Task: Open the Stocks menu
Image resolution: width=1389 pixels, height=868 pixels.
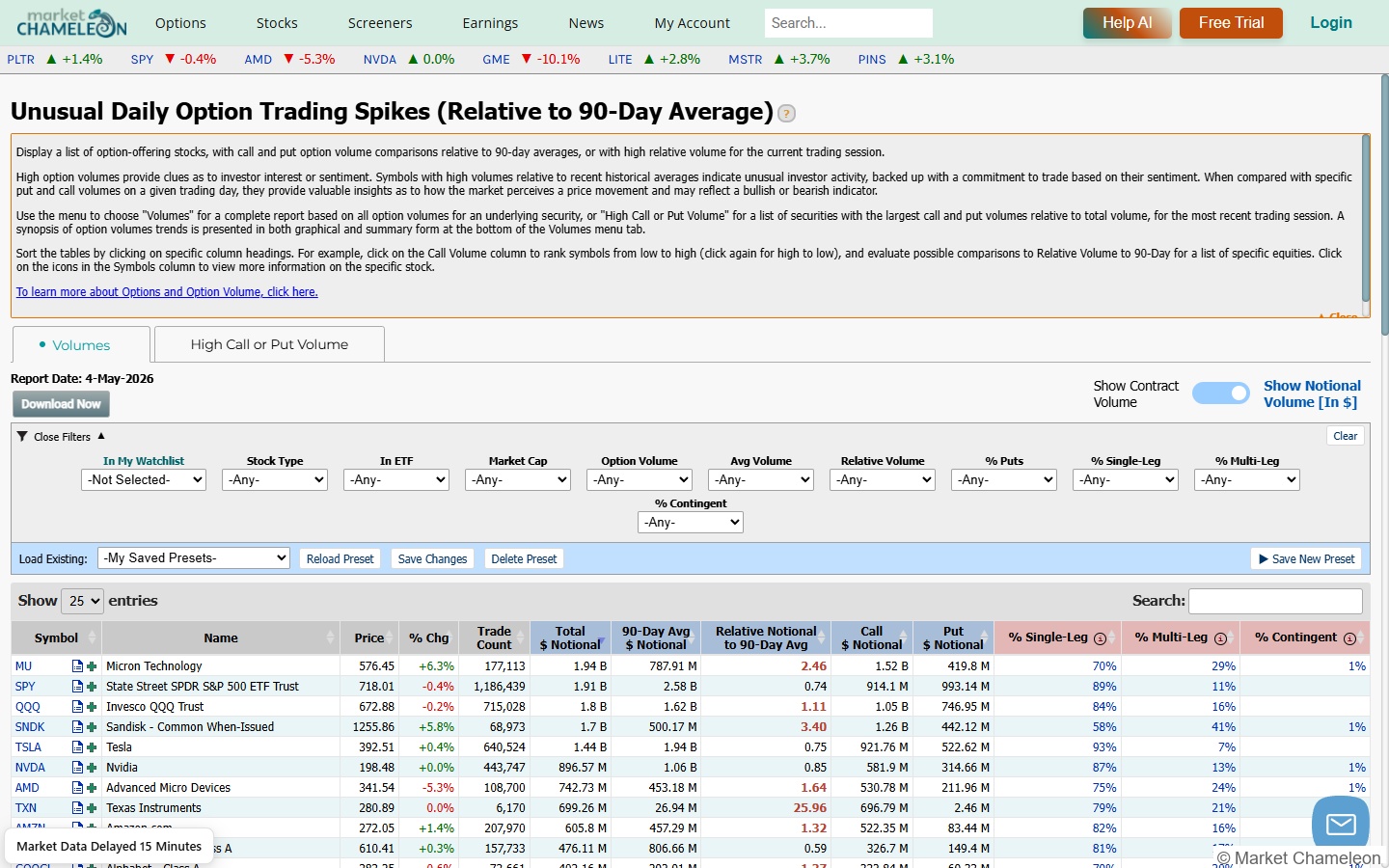Action: click(x=277, y=23)
